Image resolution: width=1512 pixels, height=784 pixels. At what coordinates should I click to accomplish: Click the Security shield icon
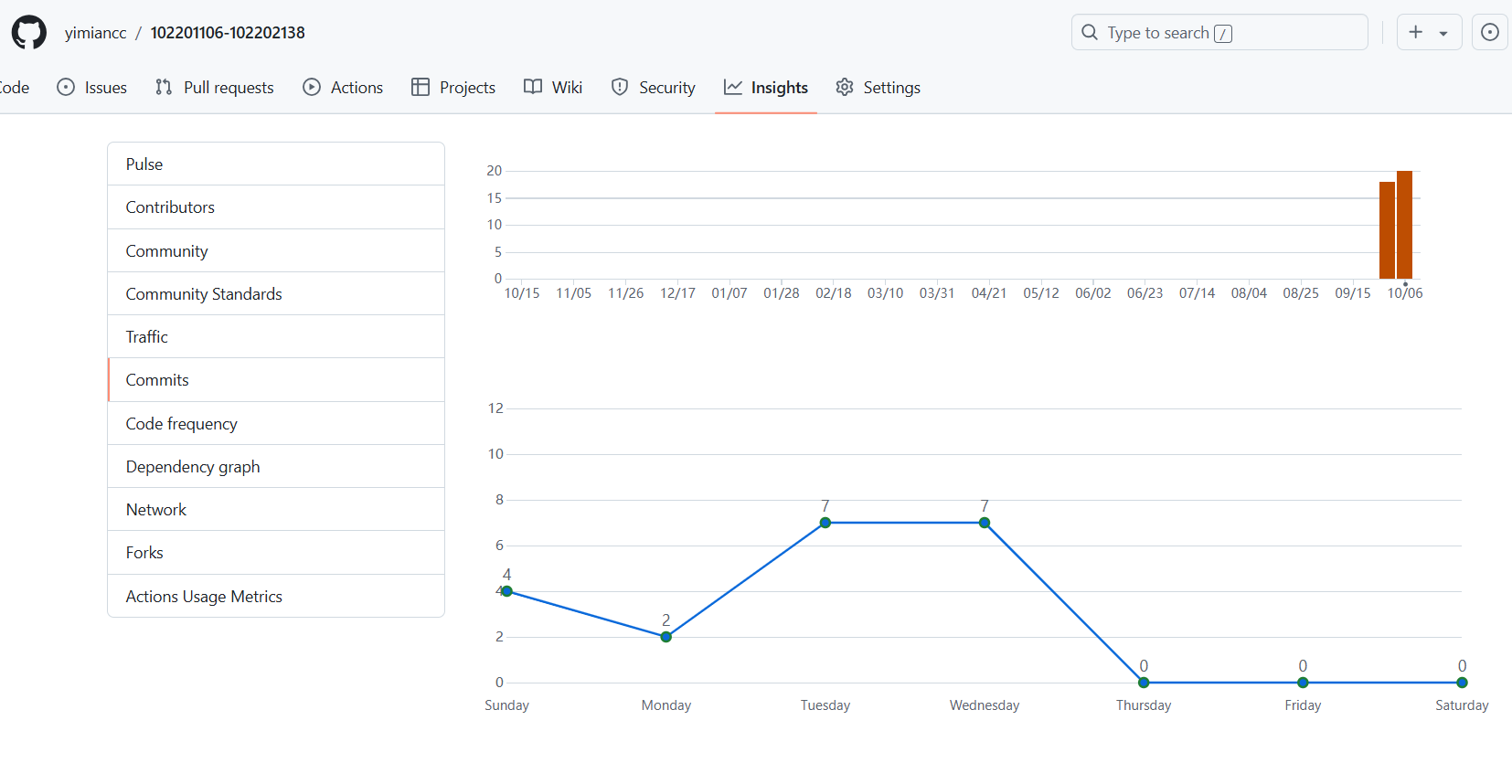point(620,88)
